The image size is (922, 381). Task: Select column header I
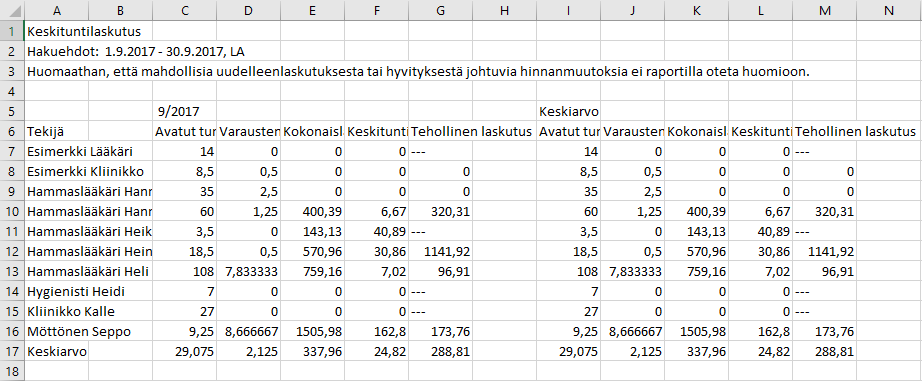(569, 10)
